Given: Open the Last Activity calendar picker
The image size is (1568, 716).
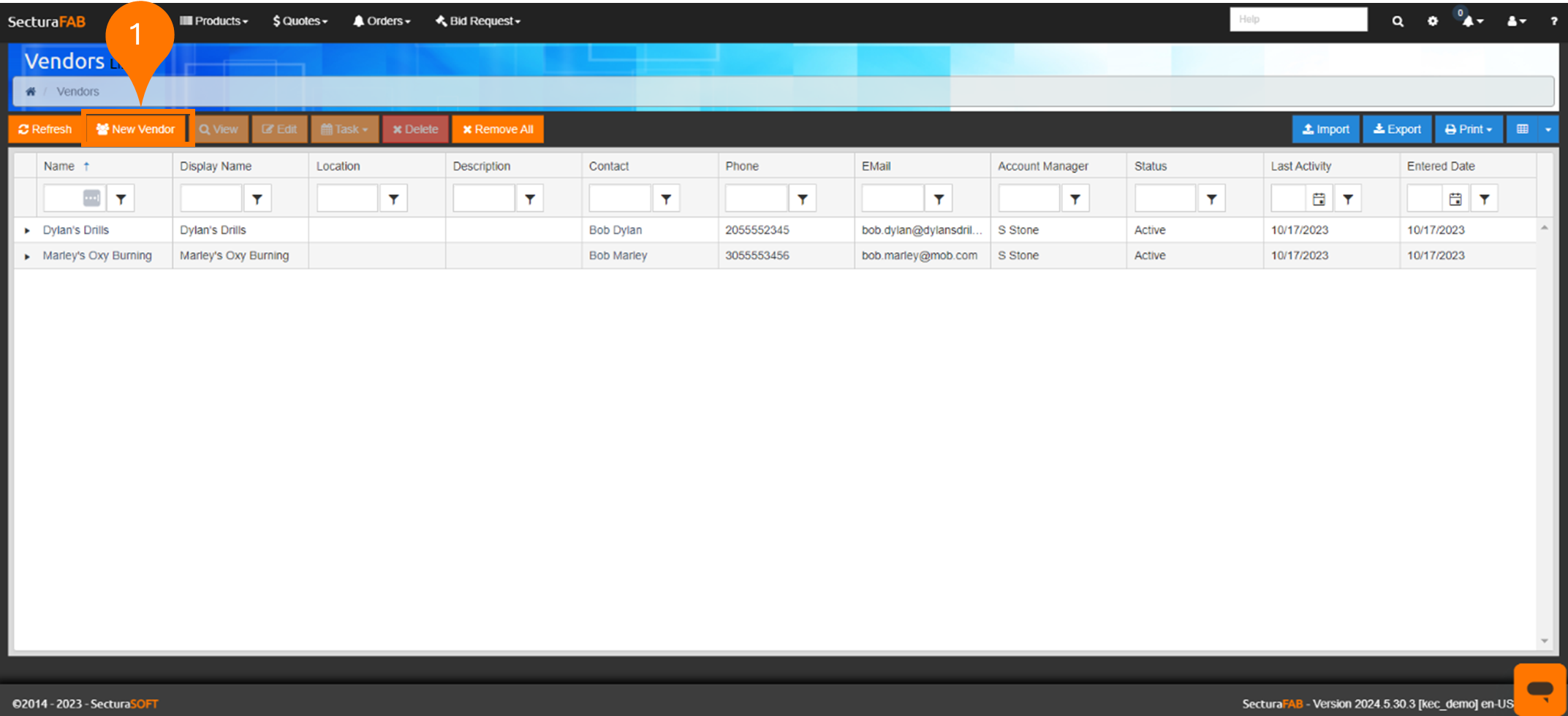Looking at the screenshot, I should [1319, 199].
